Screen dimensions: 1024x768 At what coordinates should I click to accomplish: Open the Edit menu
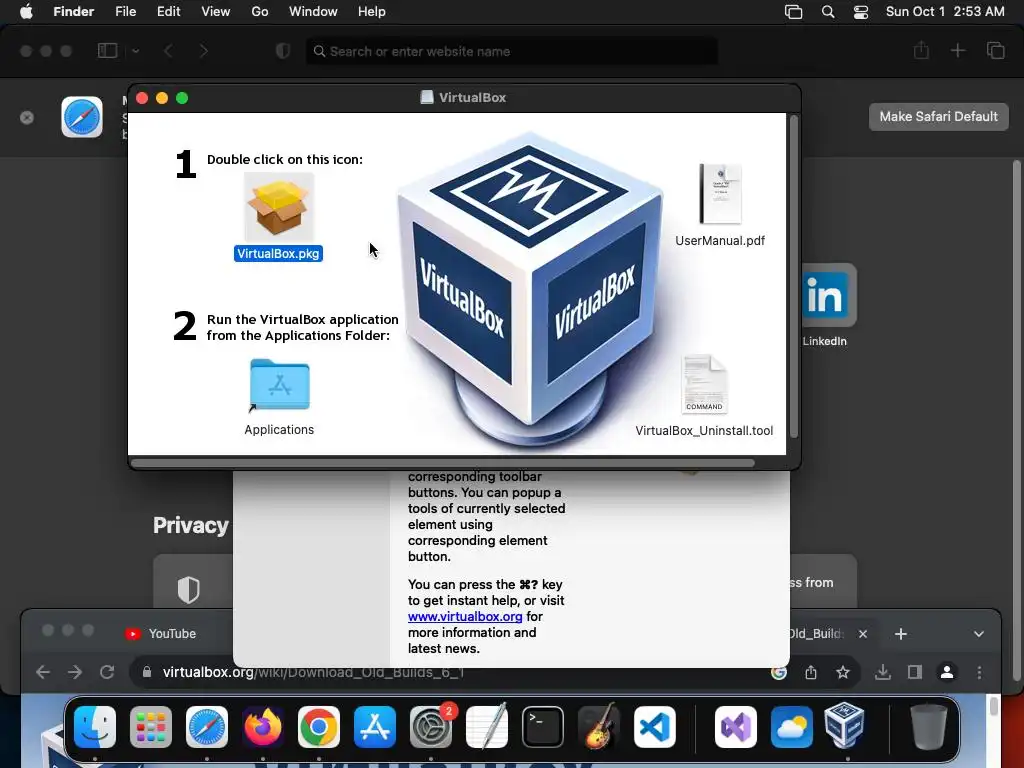[168, 12]
